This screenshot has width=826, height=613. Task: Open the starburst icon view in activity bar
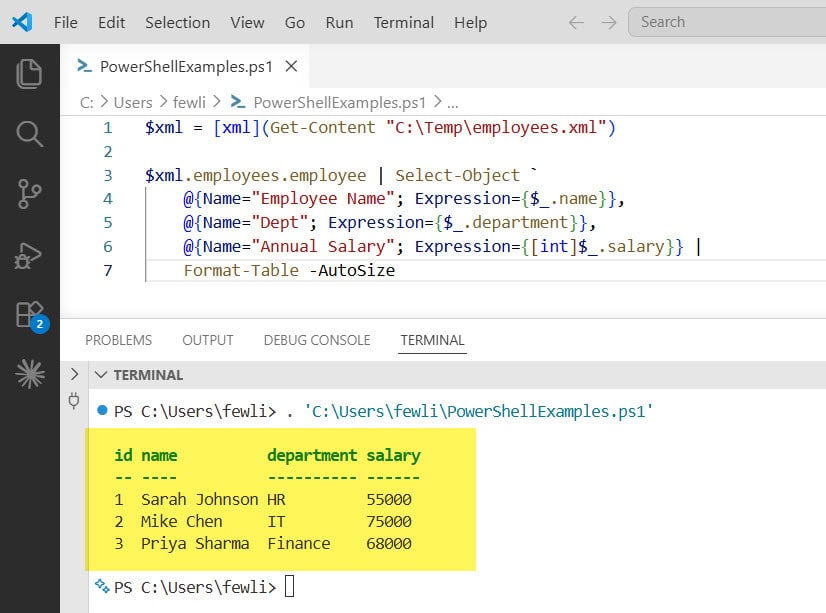point(30,374)
